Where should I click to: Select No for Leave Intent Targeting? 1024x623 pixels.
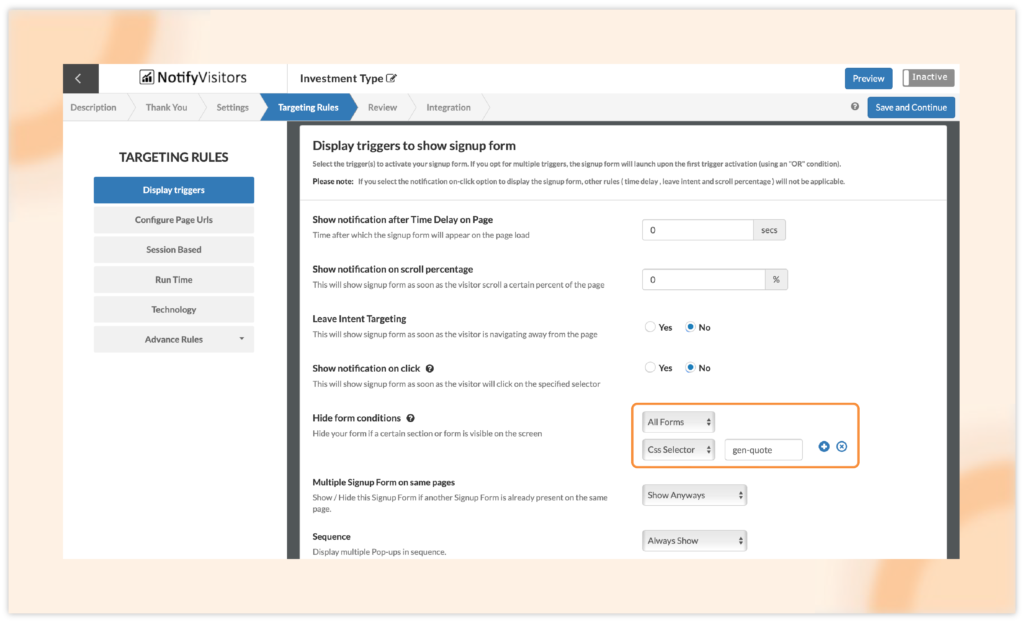pyautogui.click(x=690, y=327)
